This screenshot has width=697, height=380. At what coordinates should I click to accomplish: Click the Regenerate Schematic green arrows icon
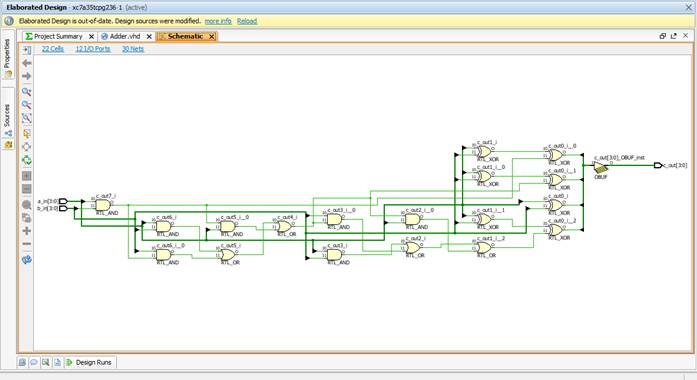click(x=27, y=160)
